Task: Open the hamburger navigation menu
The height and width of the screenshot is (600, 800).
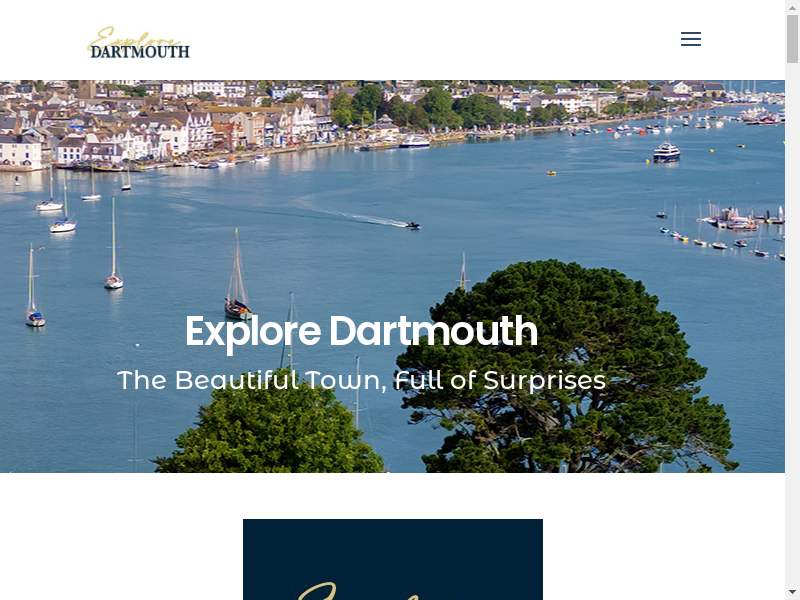Action: coord(690,39)
